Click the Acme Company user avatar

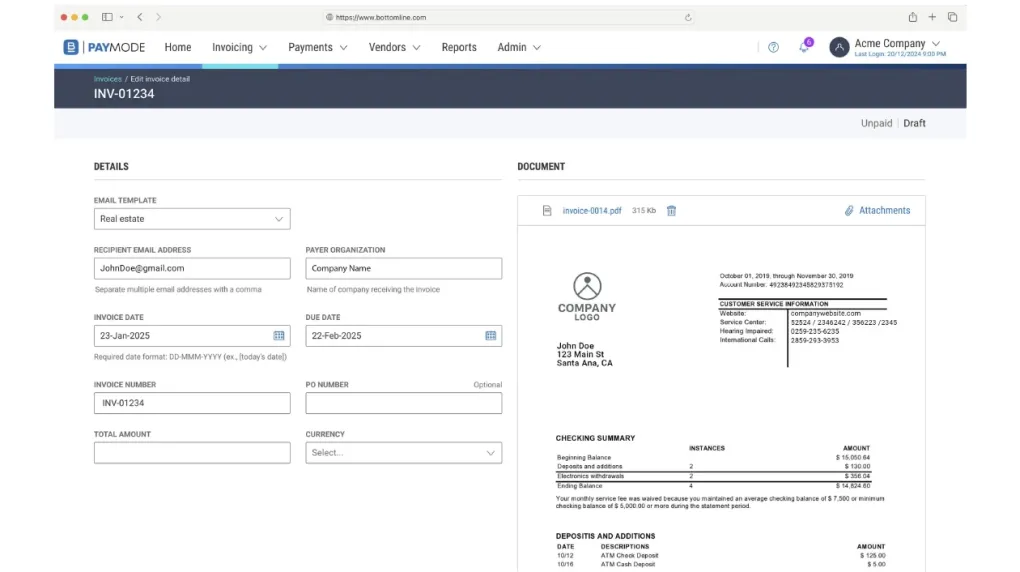click(839, 47)
